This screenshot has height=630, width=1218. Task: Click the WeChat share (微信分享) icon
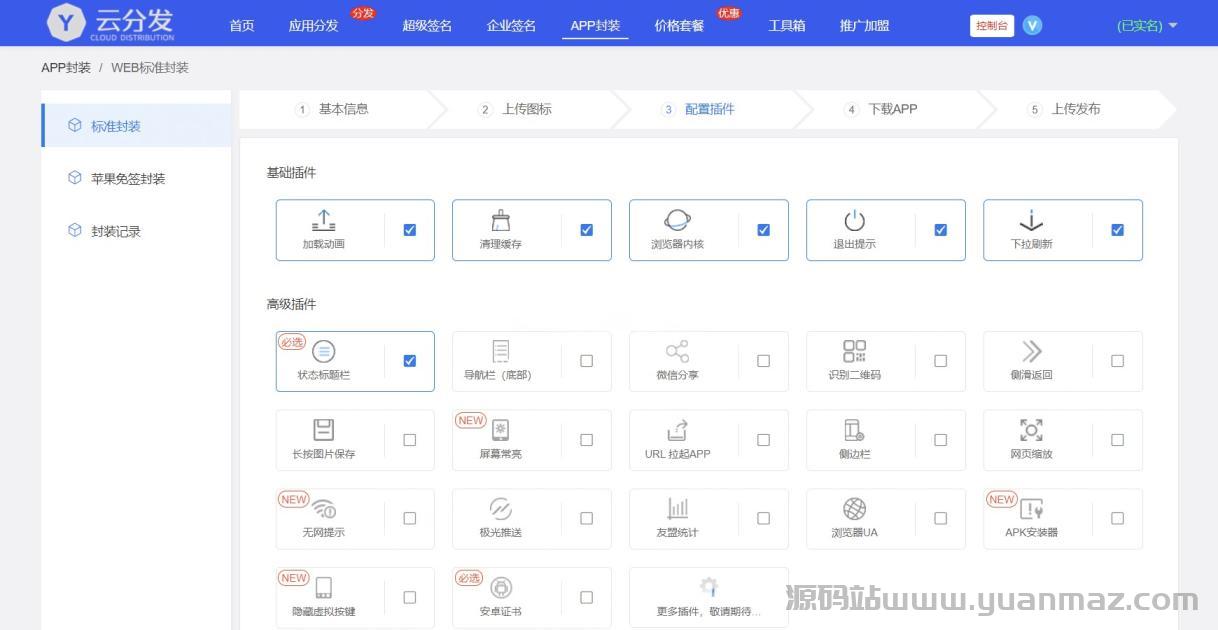[x=677, y=351]
